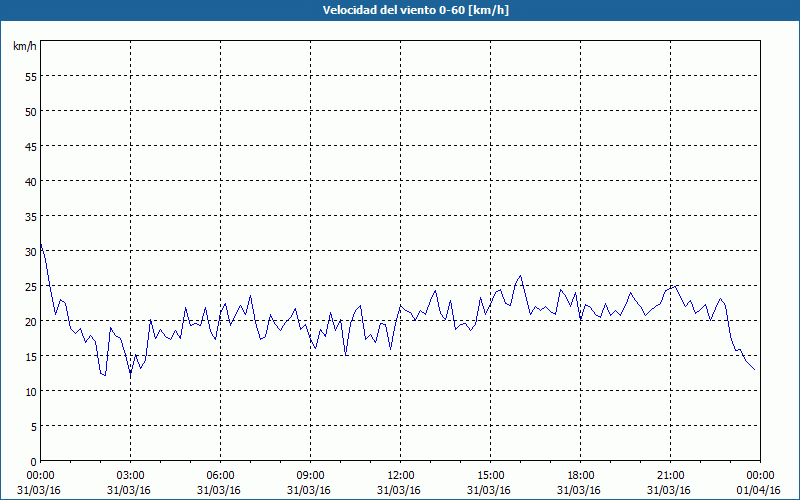Select the 50 value on the y-axis
Viewport: 800px width, 500px height.
(x=31, y=111)
